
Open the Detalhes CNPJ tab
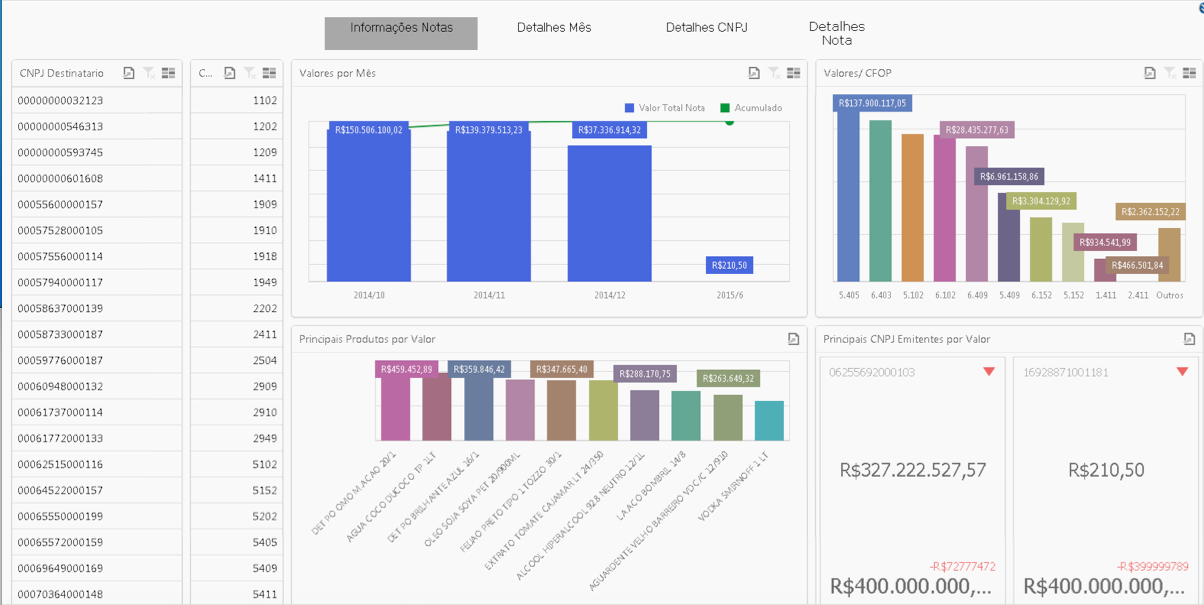(706, 28)
